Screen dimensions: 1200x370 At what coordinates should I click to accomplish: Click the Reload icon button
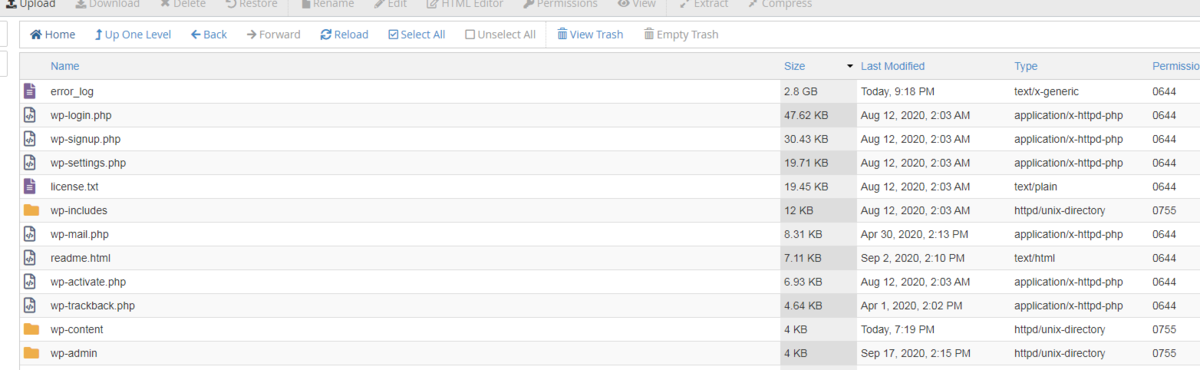point(326,35)
